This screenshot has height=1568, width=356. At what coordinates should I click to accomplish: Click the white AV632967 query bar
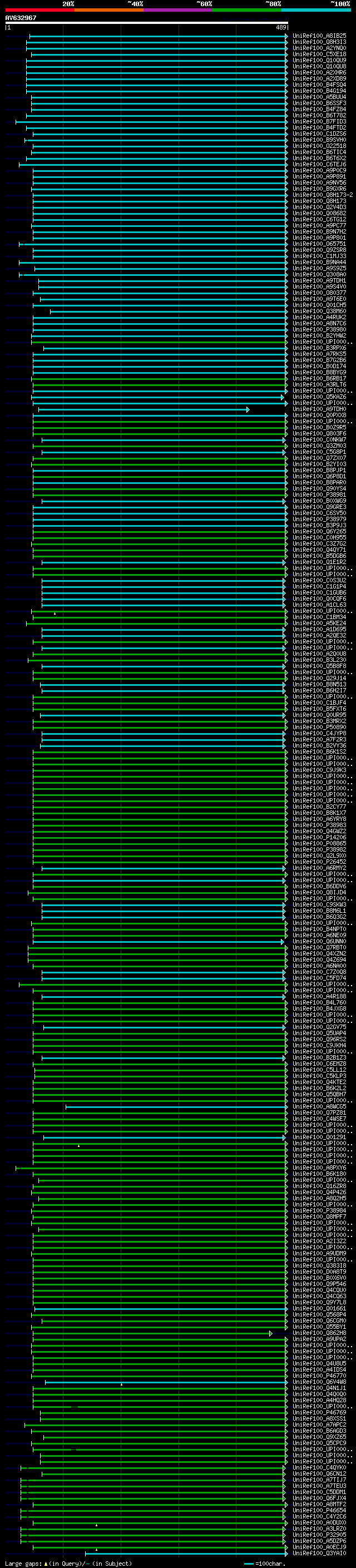coord(147,22)
